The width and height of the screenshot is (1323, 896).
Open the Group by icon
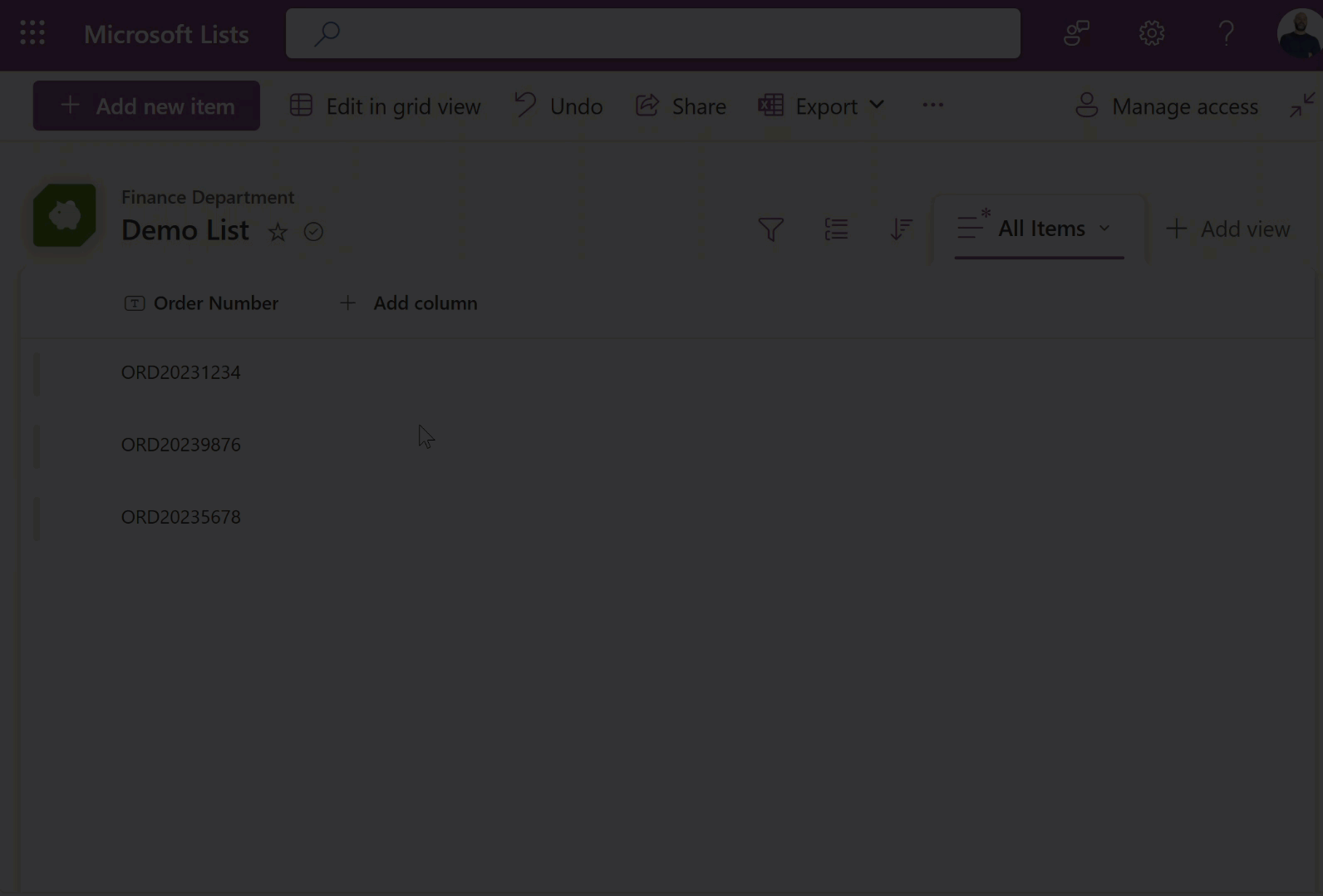(836, 229)
